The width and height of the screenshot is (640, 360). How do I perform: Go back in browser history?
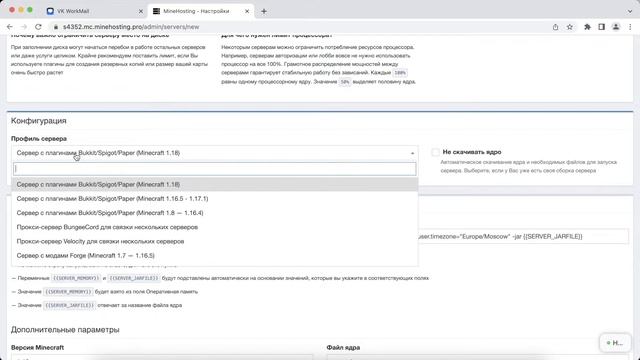10,27
